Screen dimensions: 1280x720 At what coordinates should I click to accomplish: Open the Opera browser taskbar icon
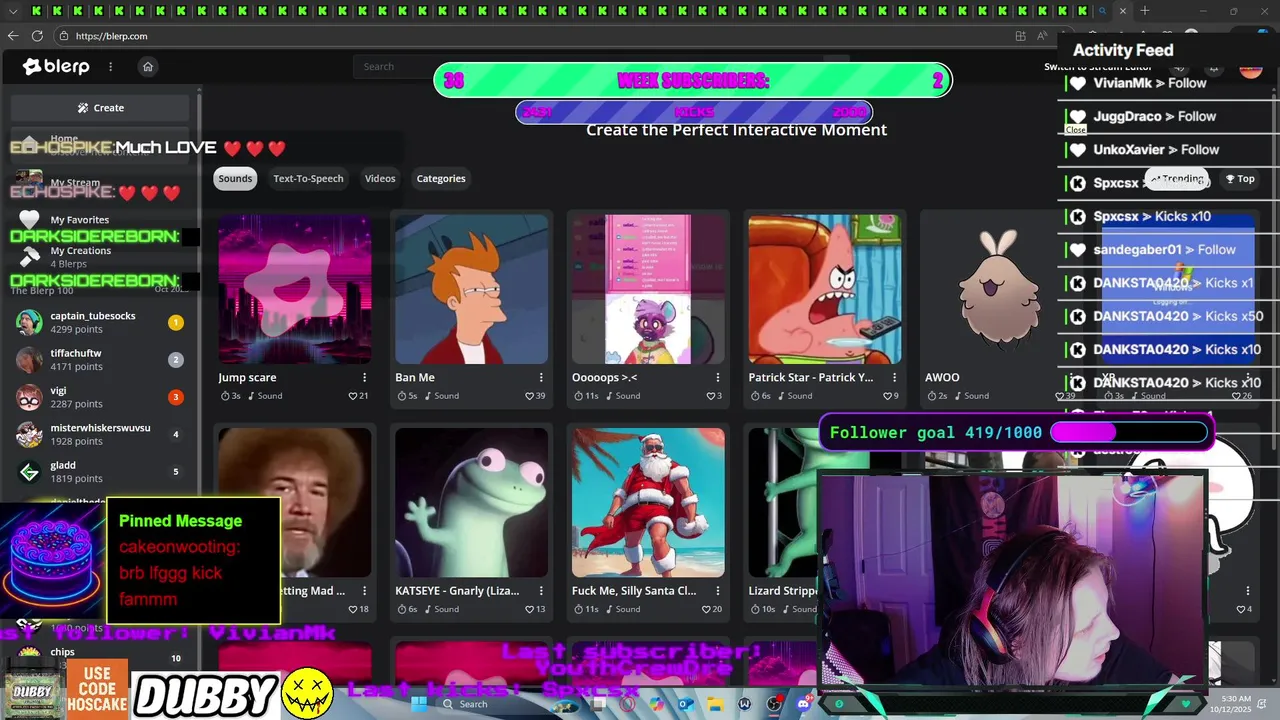tap(628, 704)
